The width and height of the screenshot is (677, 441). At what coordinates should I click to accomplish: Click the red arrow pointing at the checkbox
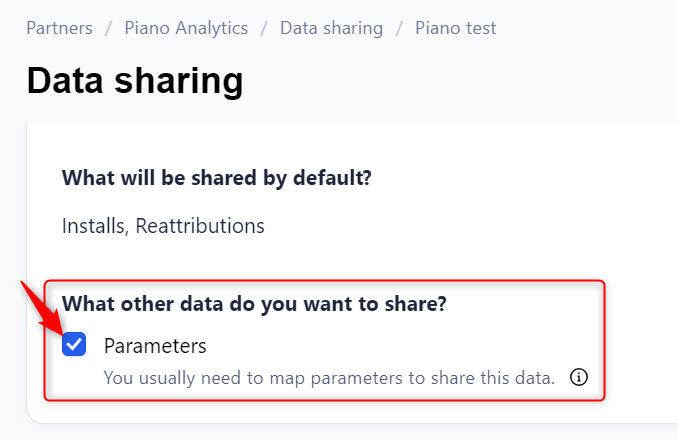[x=40, y=310]
